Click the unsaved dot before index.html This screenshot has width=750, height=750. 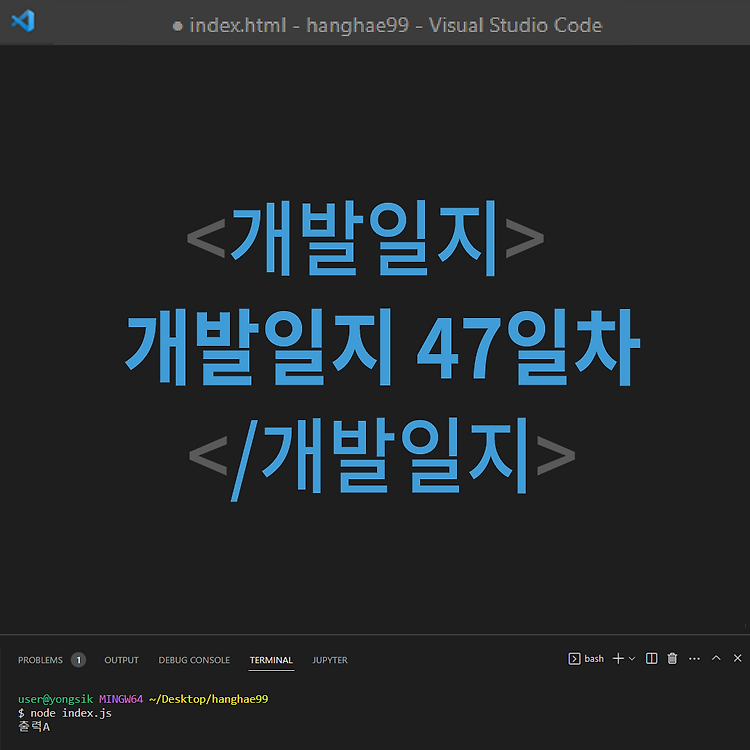click(177, 26)
